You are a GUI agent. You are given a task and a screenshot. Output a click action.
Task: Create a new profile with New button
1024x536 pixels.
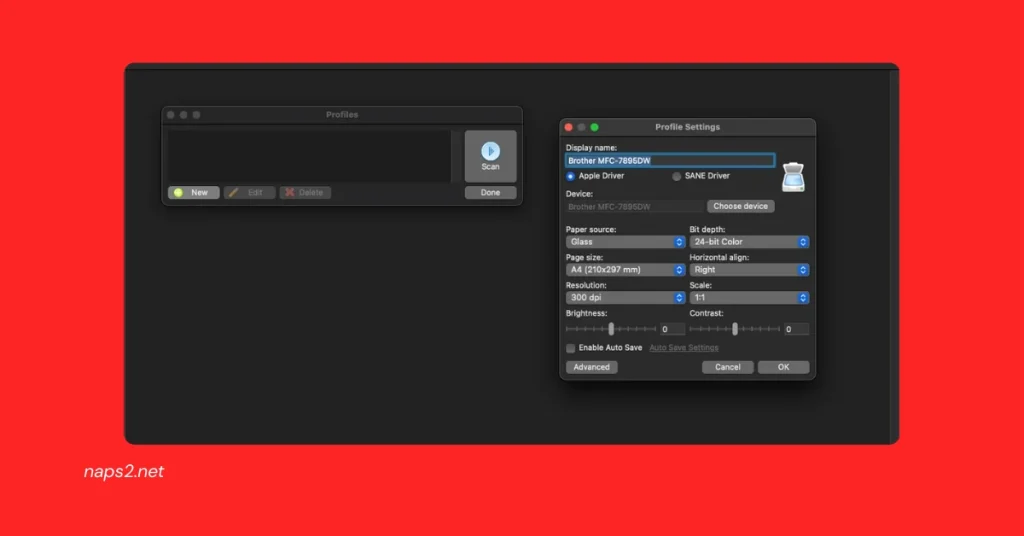coord(194,192)
